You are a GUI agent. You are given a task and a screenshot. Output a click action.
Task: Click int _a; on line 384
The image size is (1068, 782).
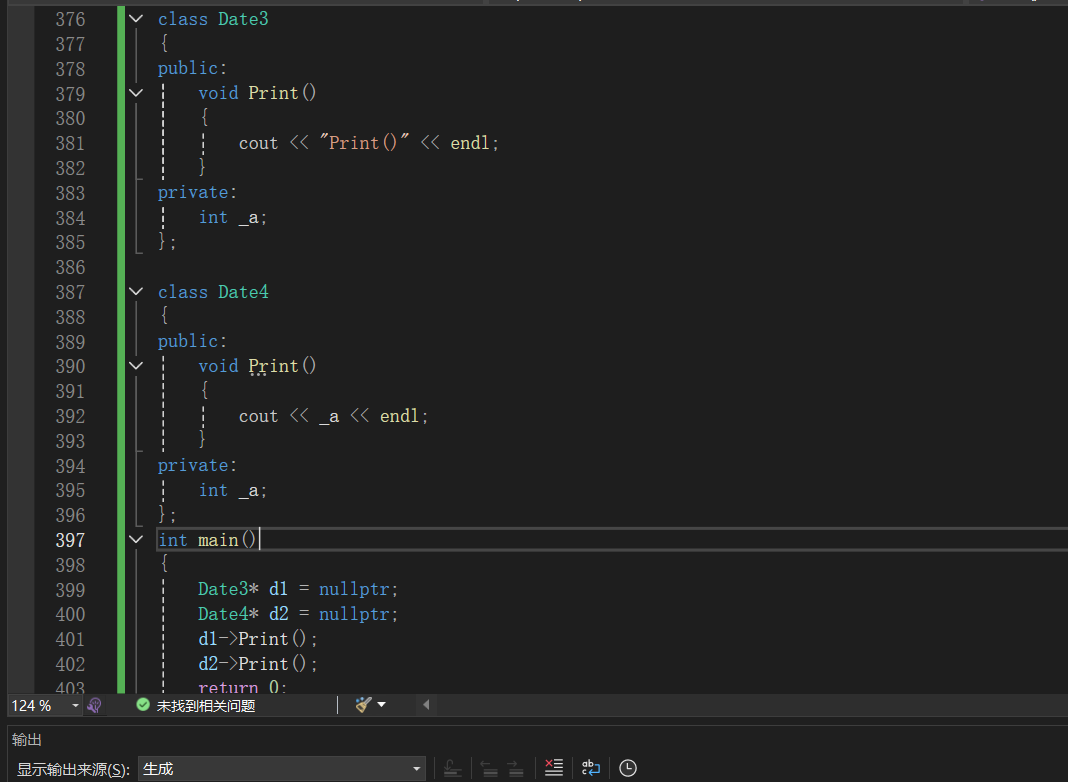pos(232,217)
